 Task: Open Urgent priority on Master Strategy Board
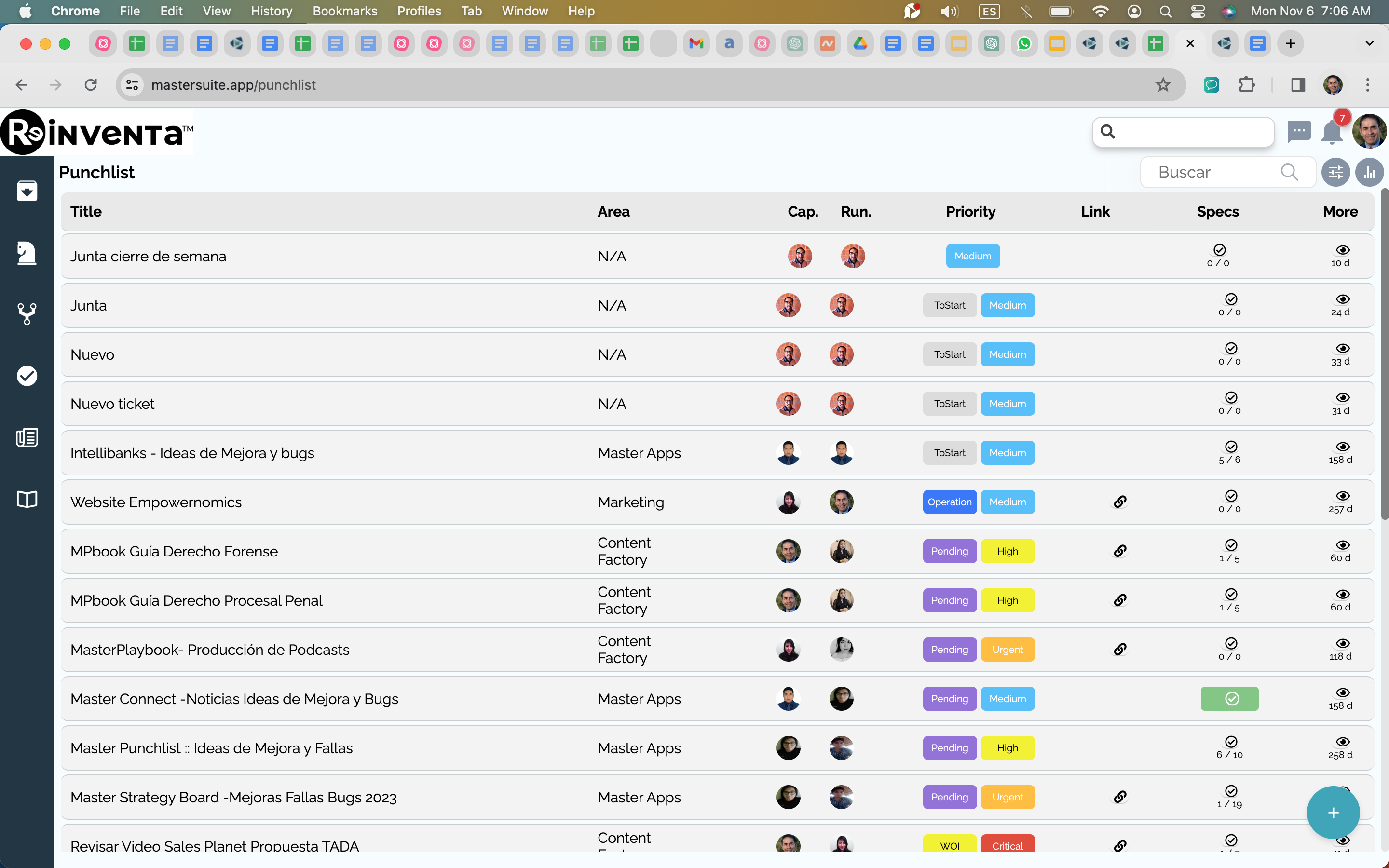(x=1008, y=797)
